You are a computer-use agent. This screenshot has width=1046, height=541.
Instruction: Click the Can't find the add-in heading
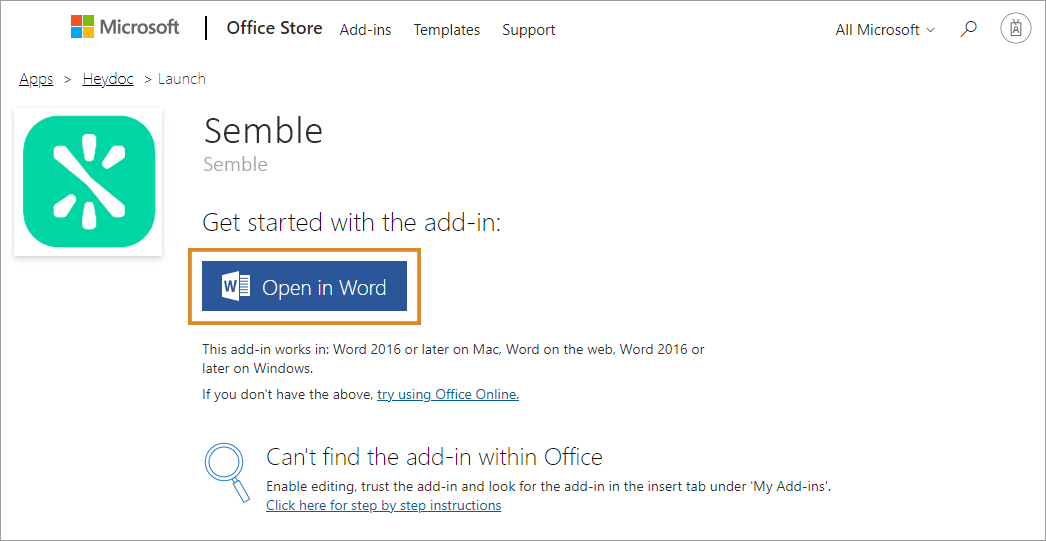(x=434, y=457)
